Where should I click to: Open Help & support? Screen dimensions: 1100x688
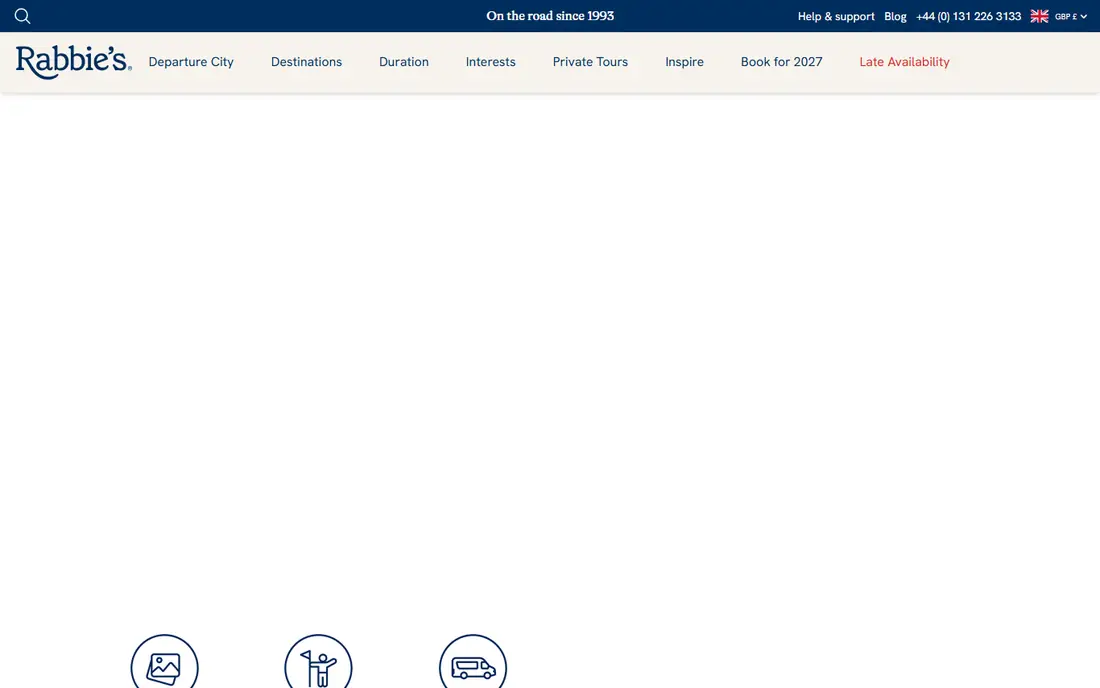836,16
